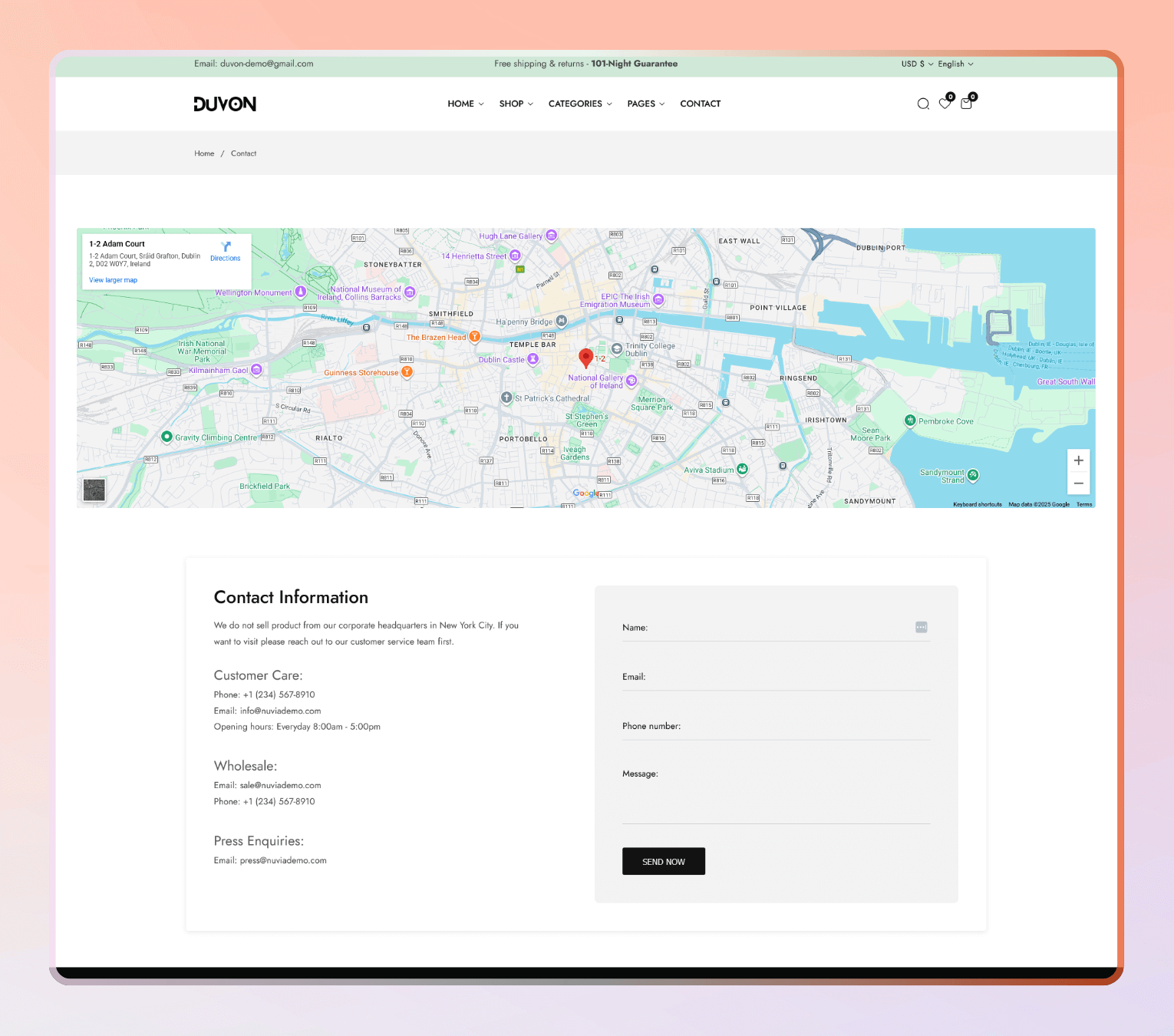Click the info@nuviademo.com email text
The width and height of the screenshot is (1174, 1036).
(x=280, y=711)
